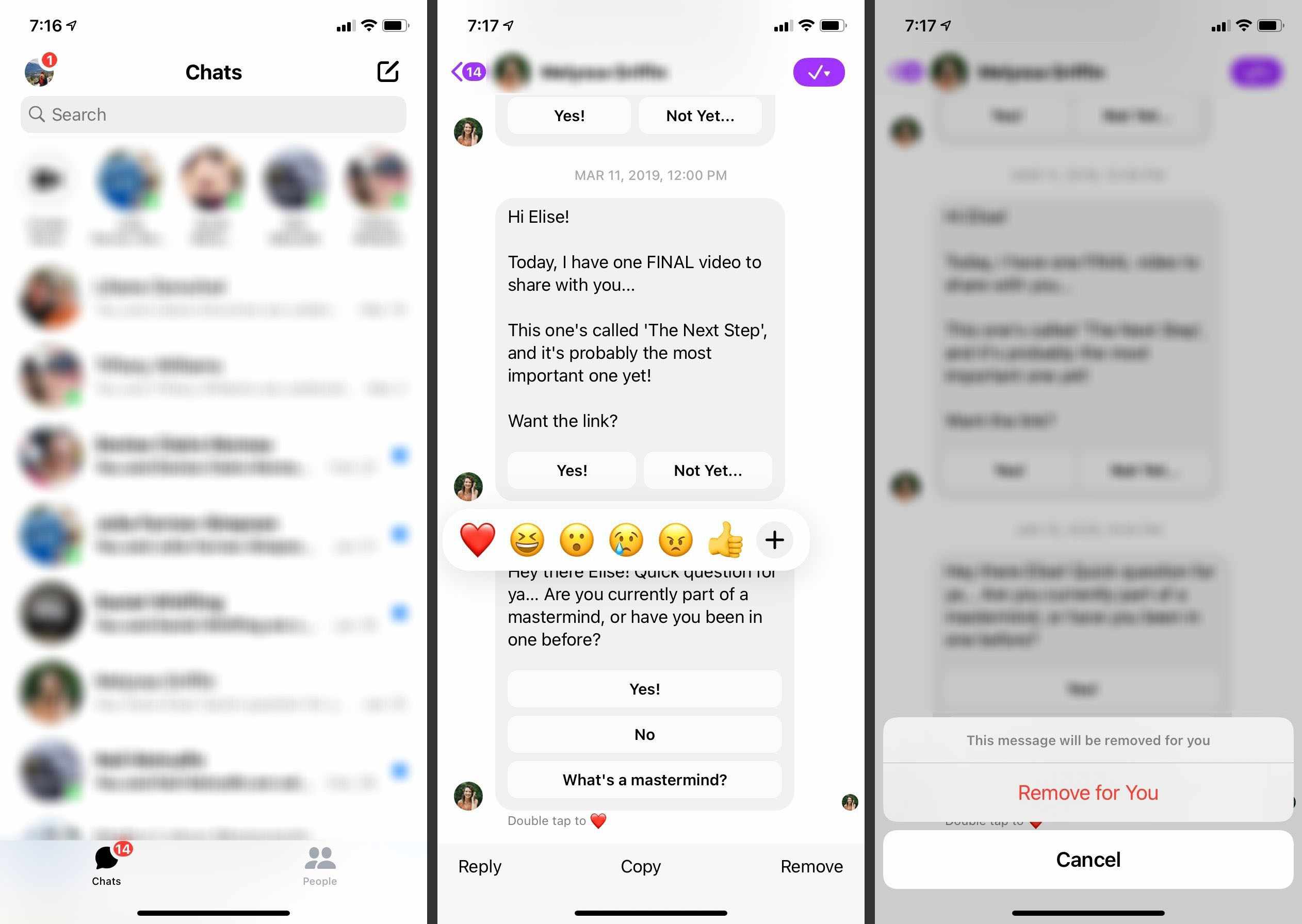
Task: Tap No button on mastermind question
Action: pos(644,733)
